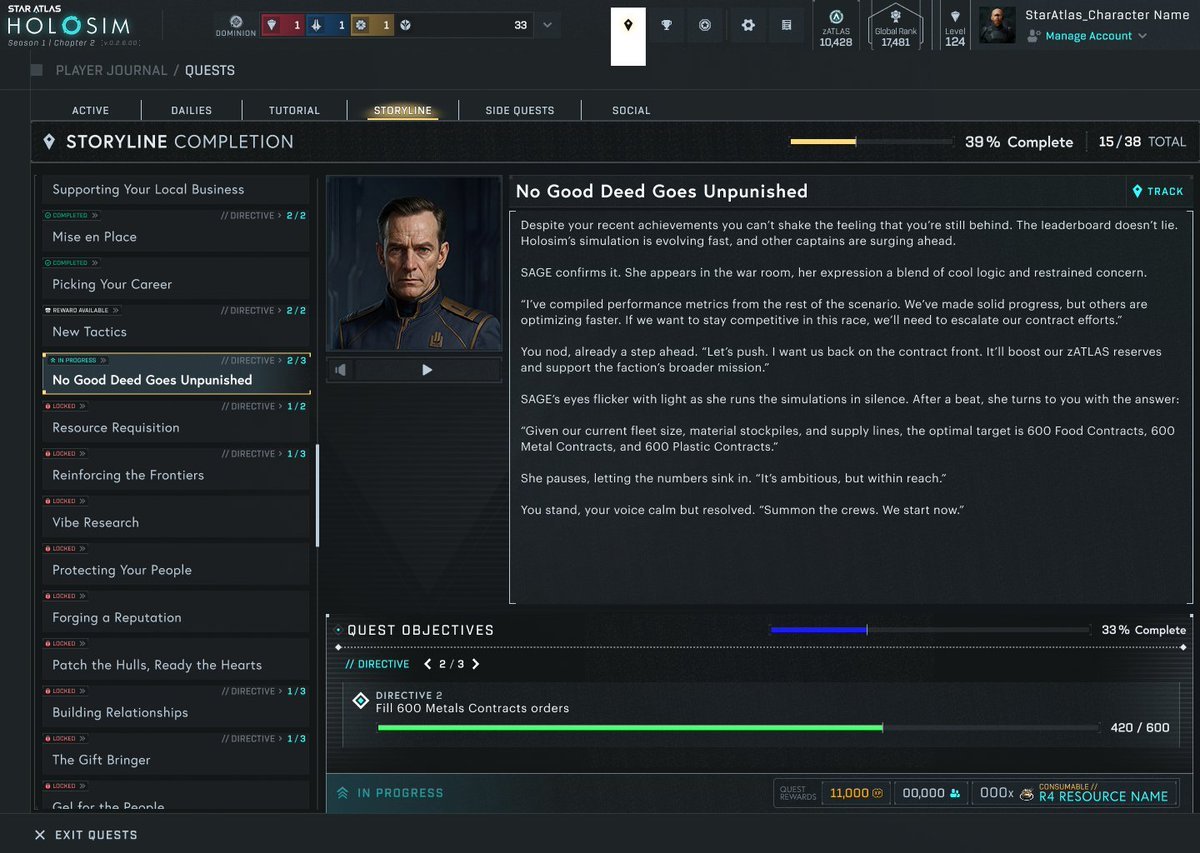Select the No Good Deed Goes Unpunished quest
The image size is (1200, 853).
pyautogui.click(x=176, y=373)
